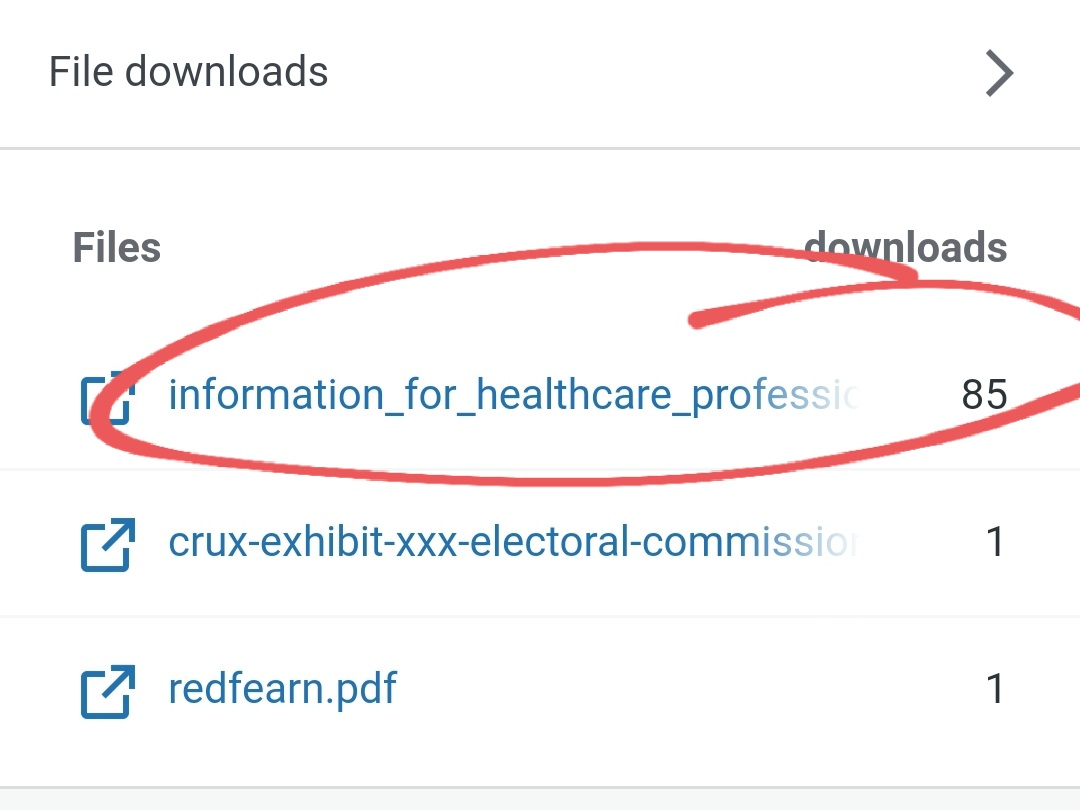Click external link icon beside redfearn.pdf
Screen dimensions: 1080x810
click(x=106, y=690)
